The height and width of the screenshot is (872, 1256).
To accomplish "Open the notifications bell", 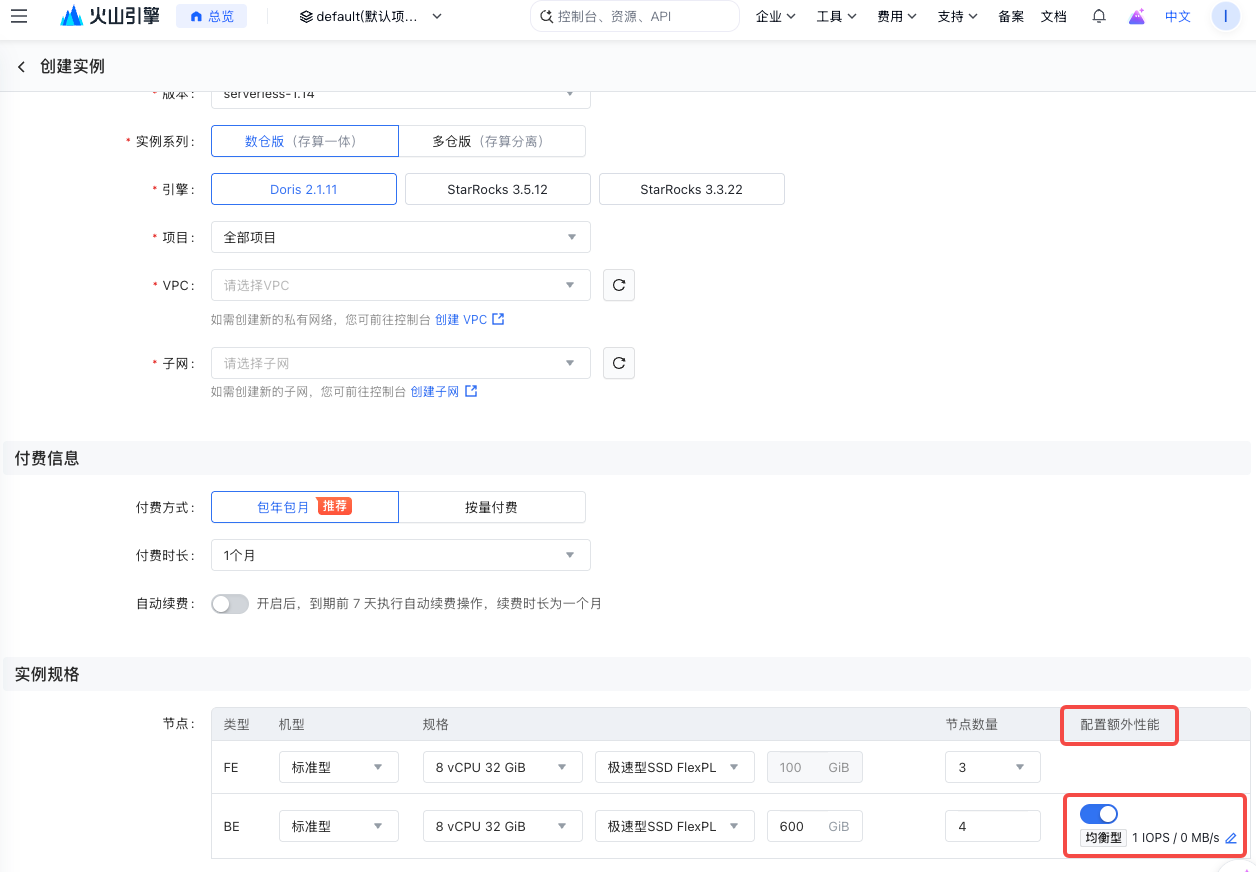I will pyautogui.click(x=1099, y=16).
